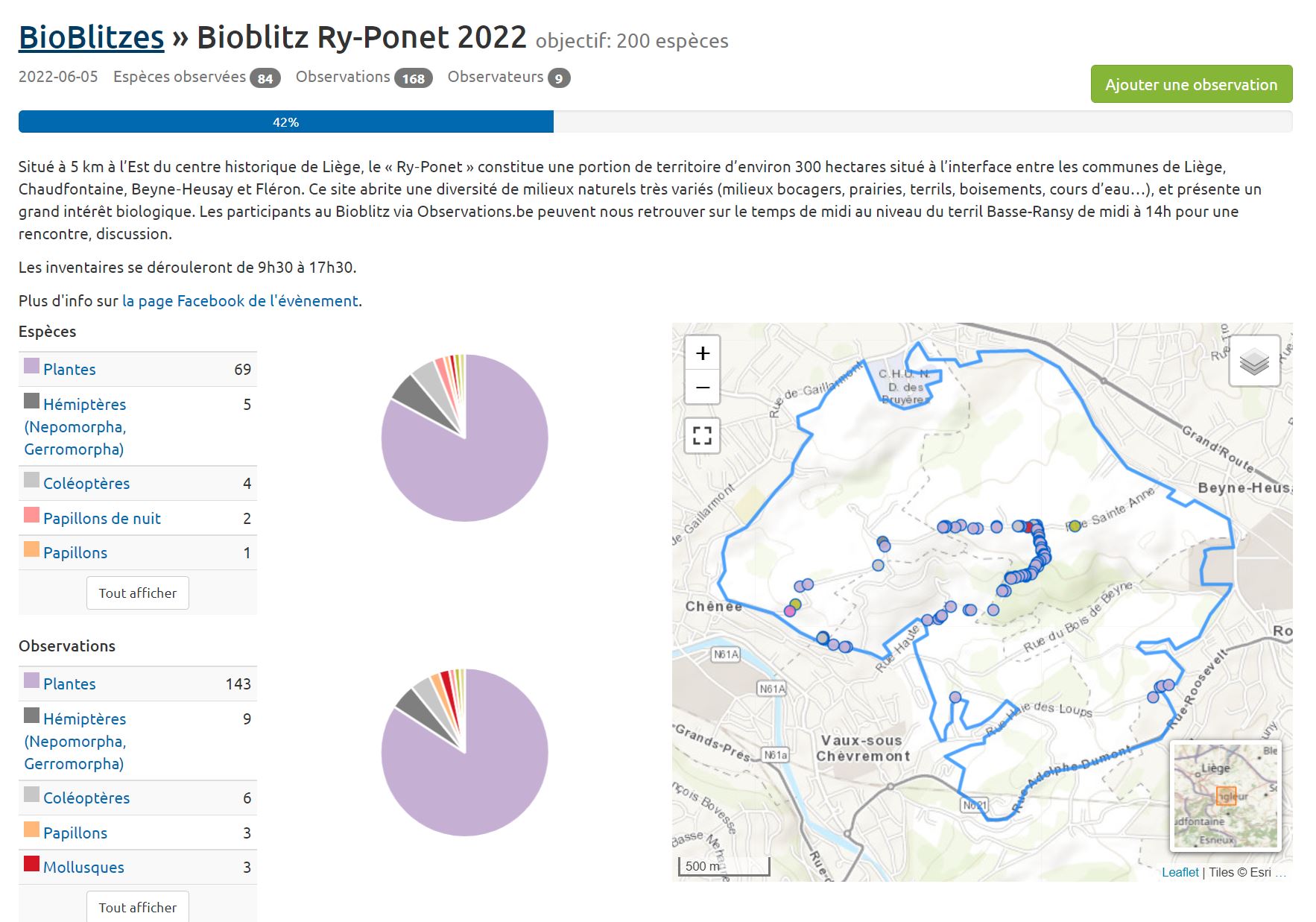The width and height of the screenshot is (1316, 922).
Task: Open the map layers control
Action: pyautogui.click(x=1254, y=362)
